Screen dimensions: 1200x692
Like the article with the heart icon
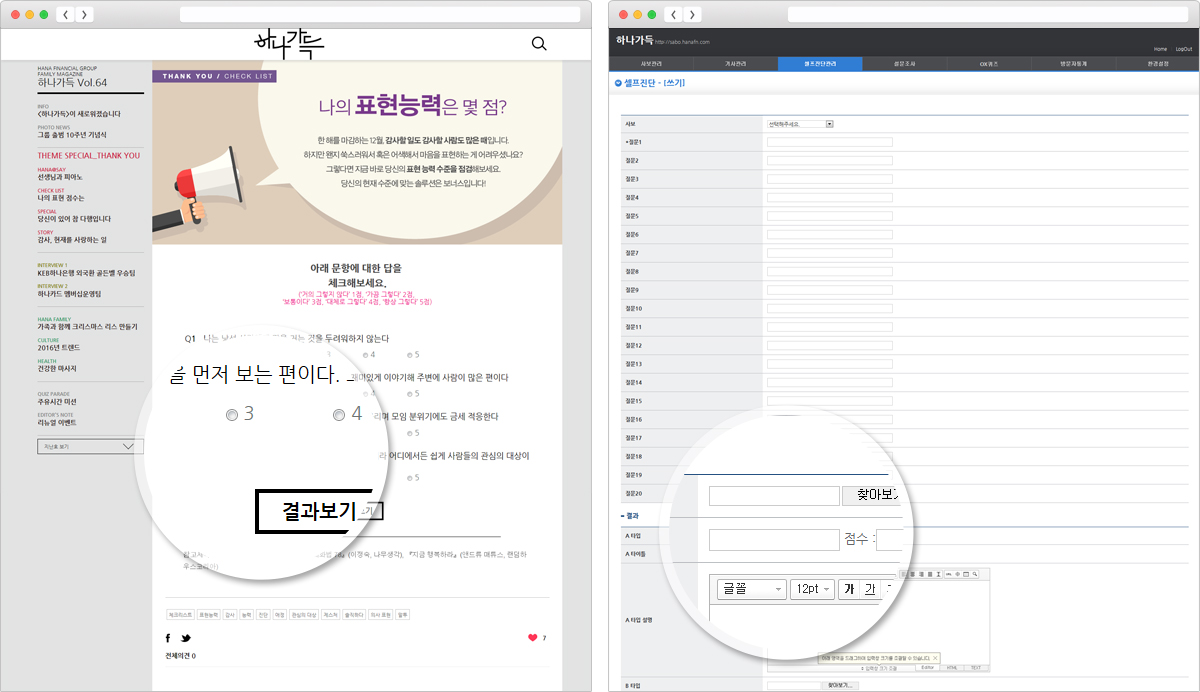coord(532,637)
